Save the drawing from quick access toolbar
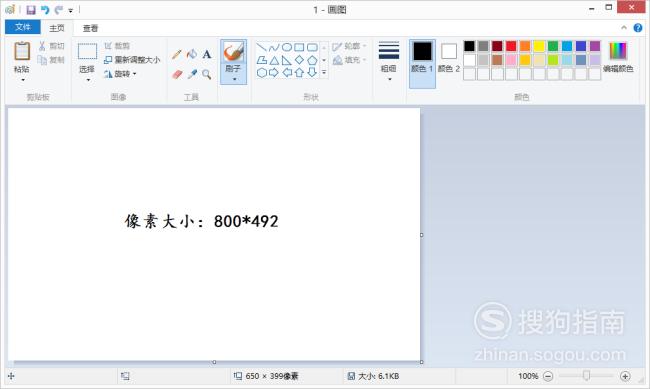The width and height of the screenshot is (650, 389). pyautogui.click(x=31, y=10)
